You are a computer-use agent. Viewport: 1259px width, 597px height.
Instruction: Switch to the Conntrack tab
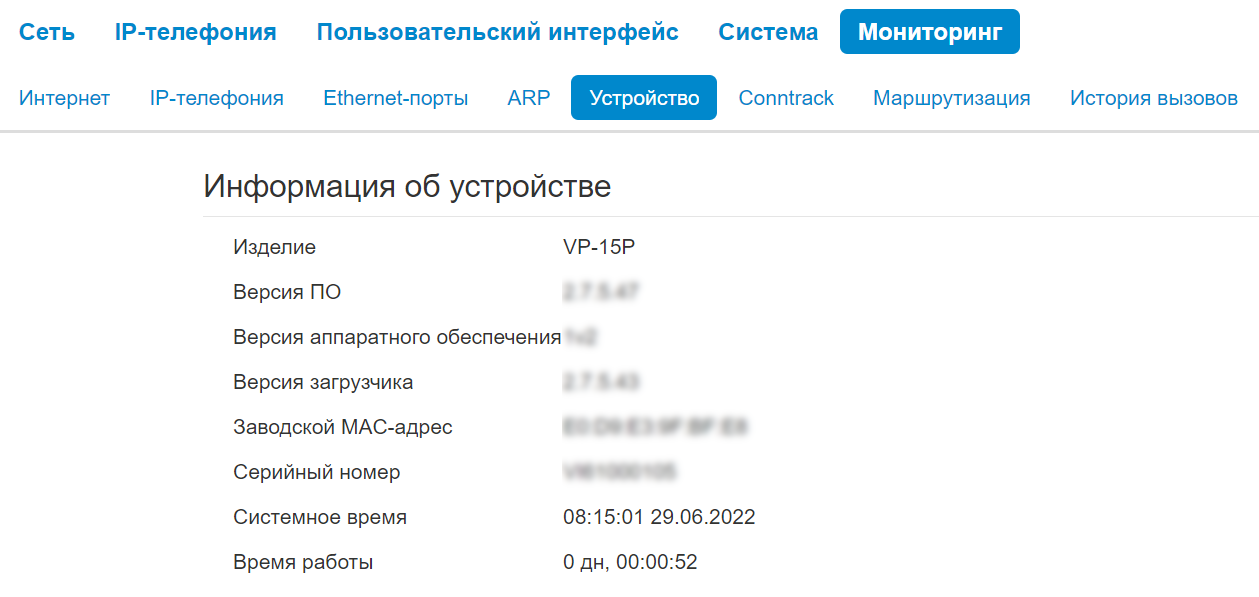point(786,98)
